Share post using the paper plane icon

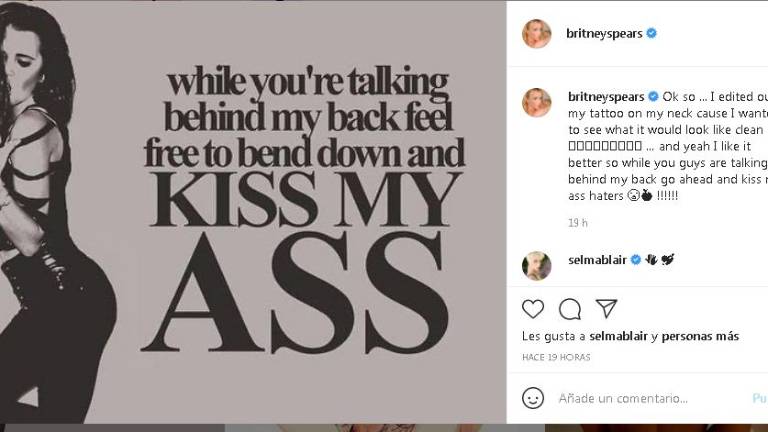[606, 308]
